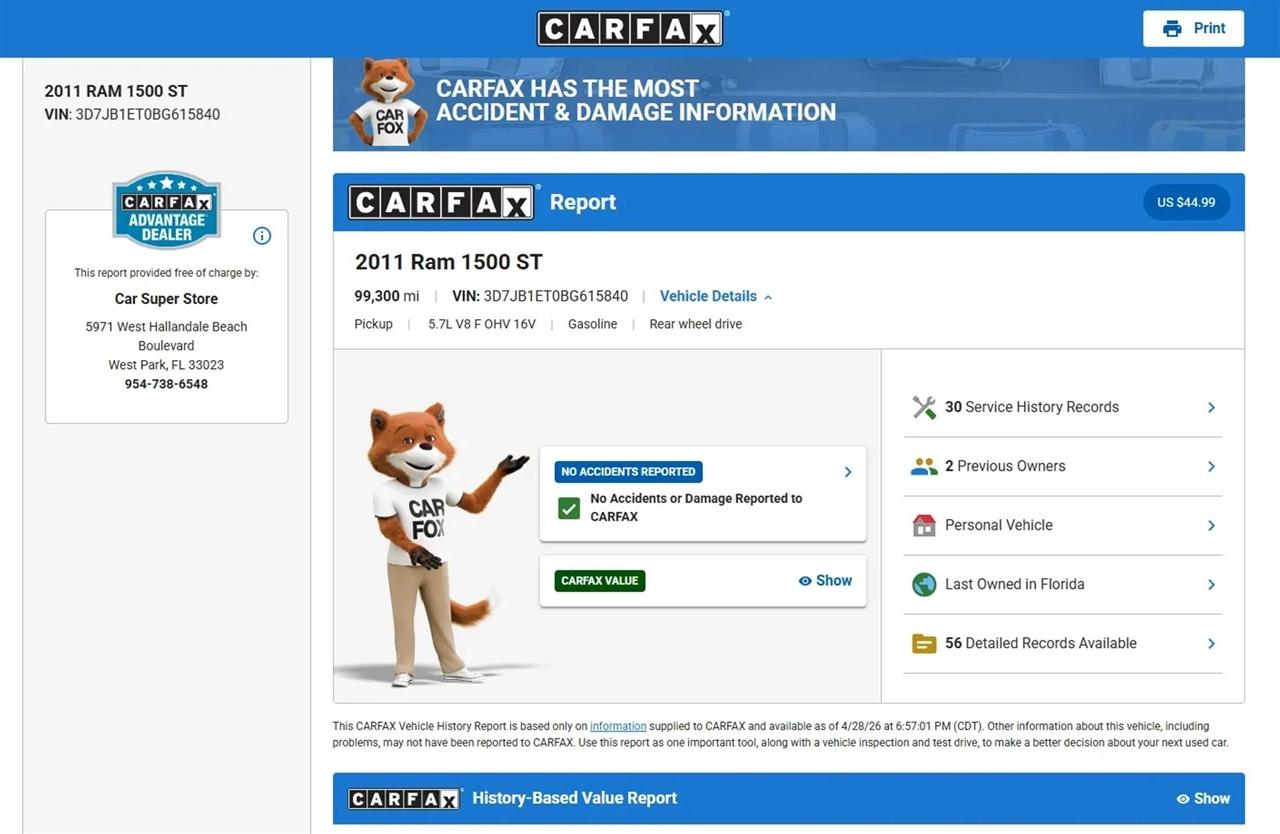1280x834 pixels.
Task: Click the Personal Vehicle house icon
Action: tap(924, 525)
